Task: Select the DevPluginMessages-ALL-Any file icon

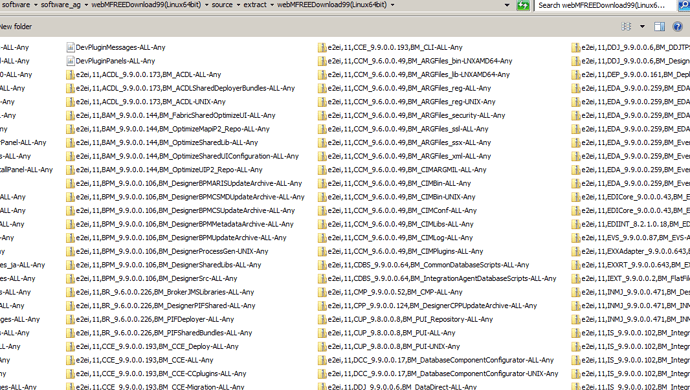Action: pyautogui.click(x=70, y=47)
